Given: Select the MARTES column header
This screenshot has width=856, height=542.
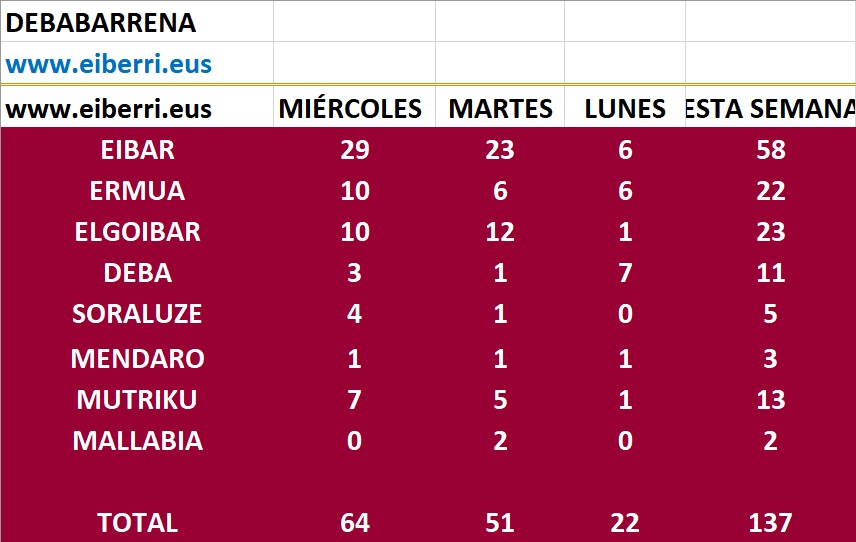Looking at the screenshot, I should point(500,109).
